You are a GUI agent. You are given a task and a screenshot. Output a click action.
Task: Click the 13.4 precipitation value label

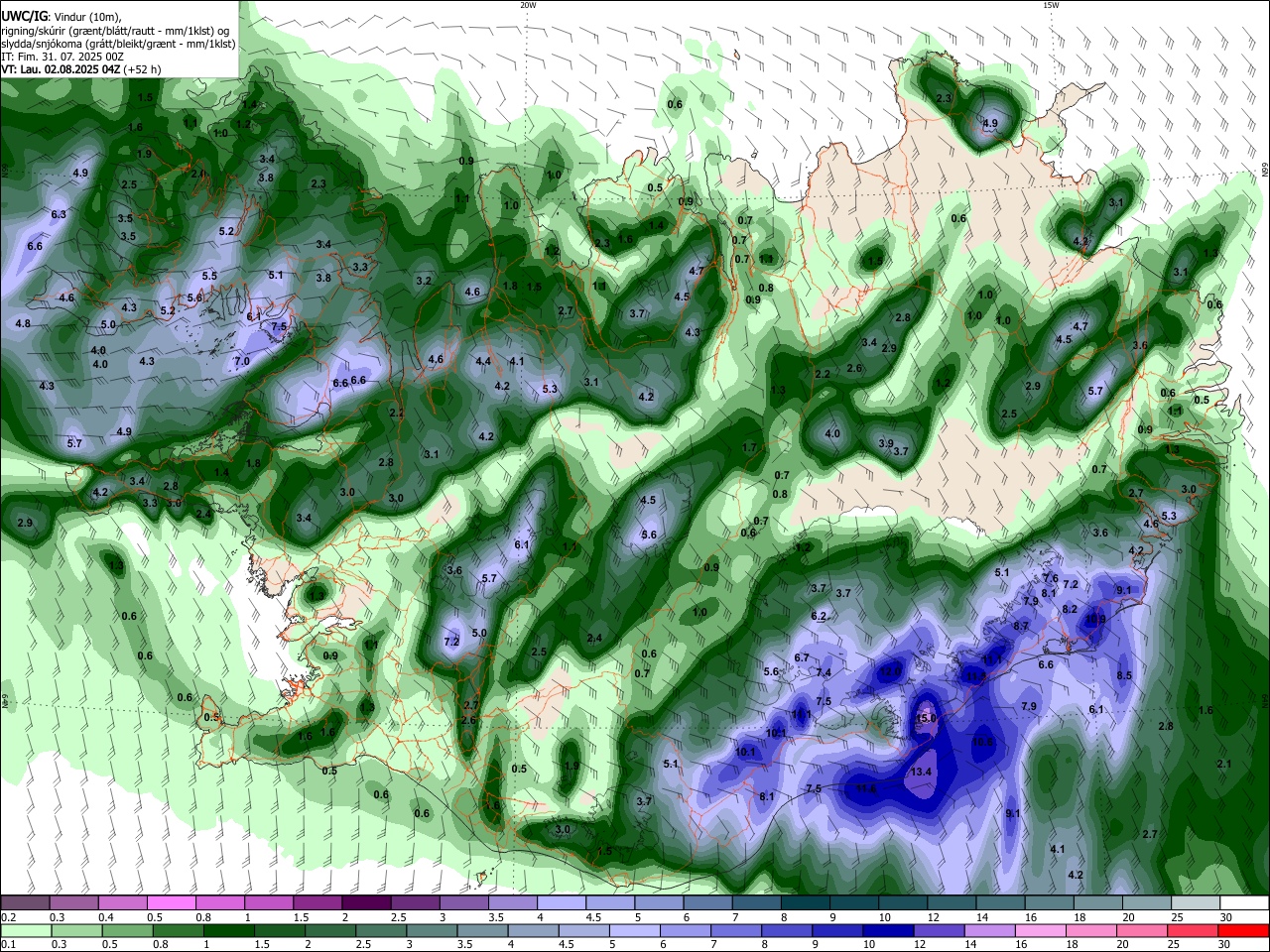click(922, 772)
